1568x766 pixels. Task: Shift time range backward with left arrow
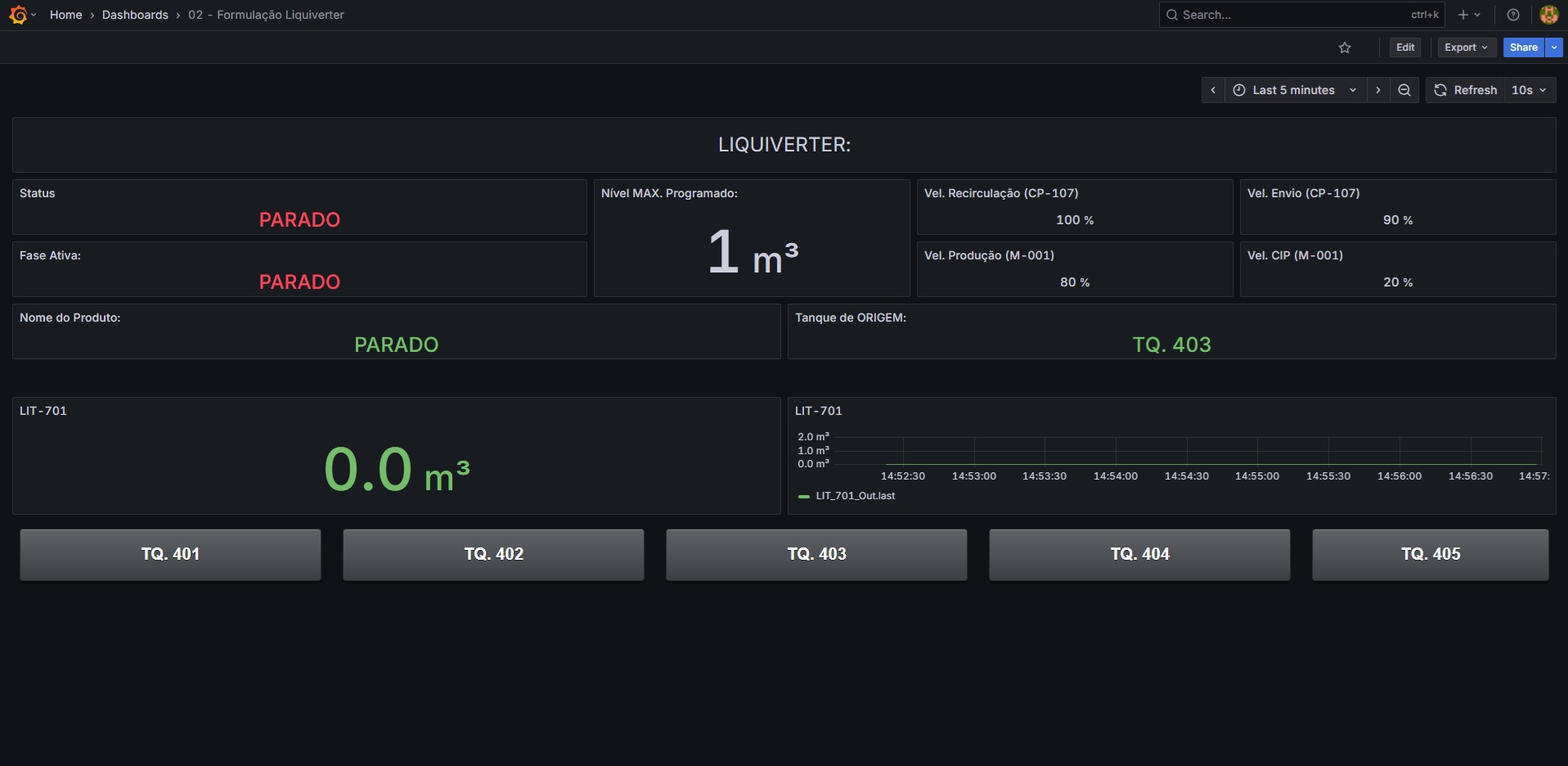coord(1213,90)
